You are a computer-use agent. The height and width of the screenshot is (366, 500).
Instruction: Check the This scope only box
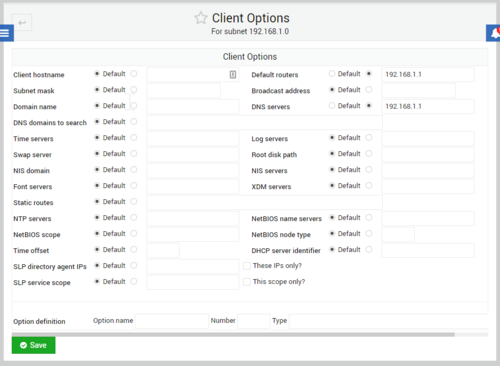coord(247,282)
